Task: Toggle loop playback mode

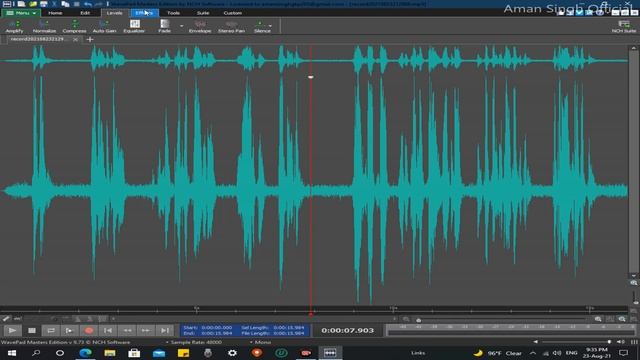Action: 51,330
